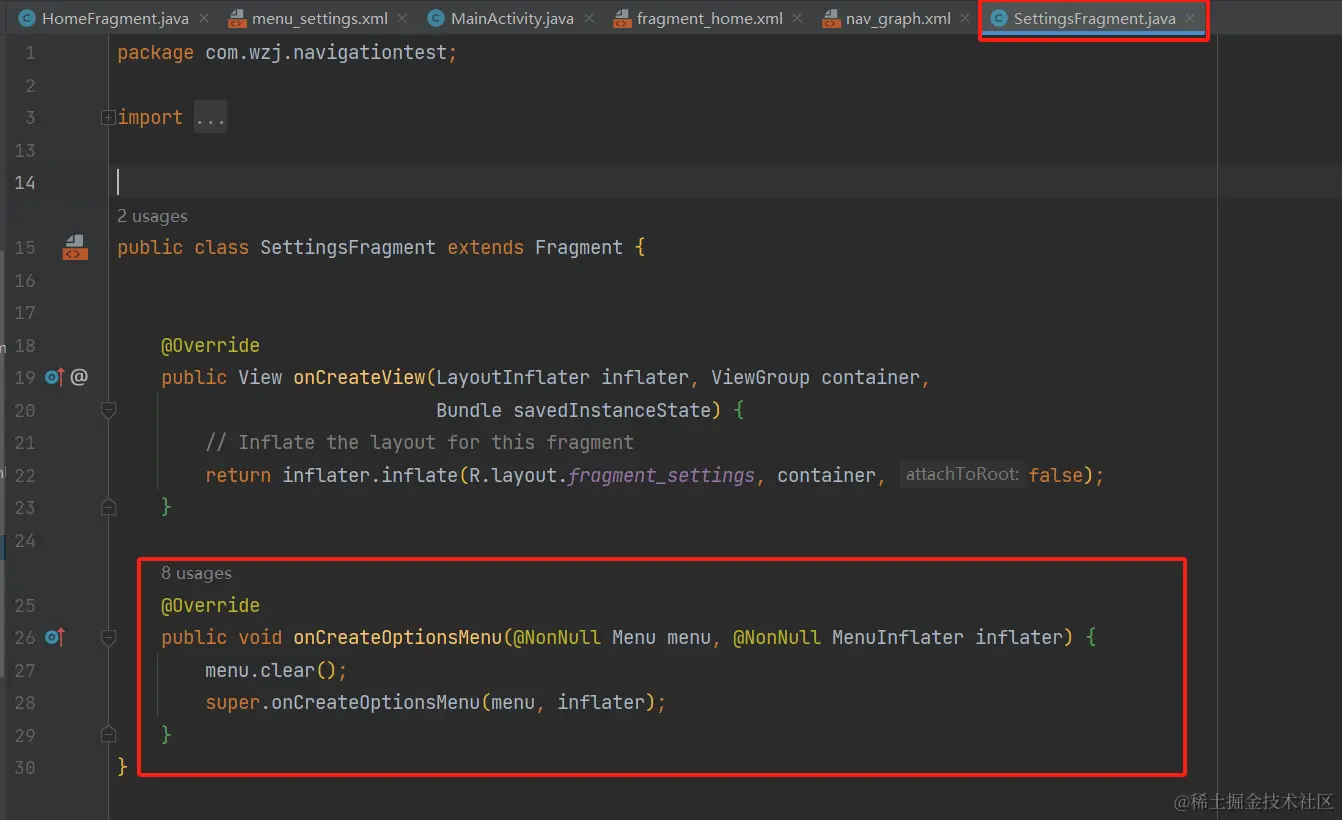Show the "8 usages" of onCreateOptionsMenu

point(196,573)
